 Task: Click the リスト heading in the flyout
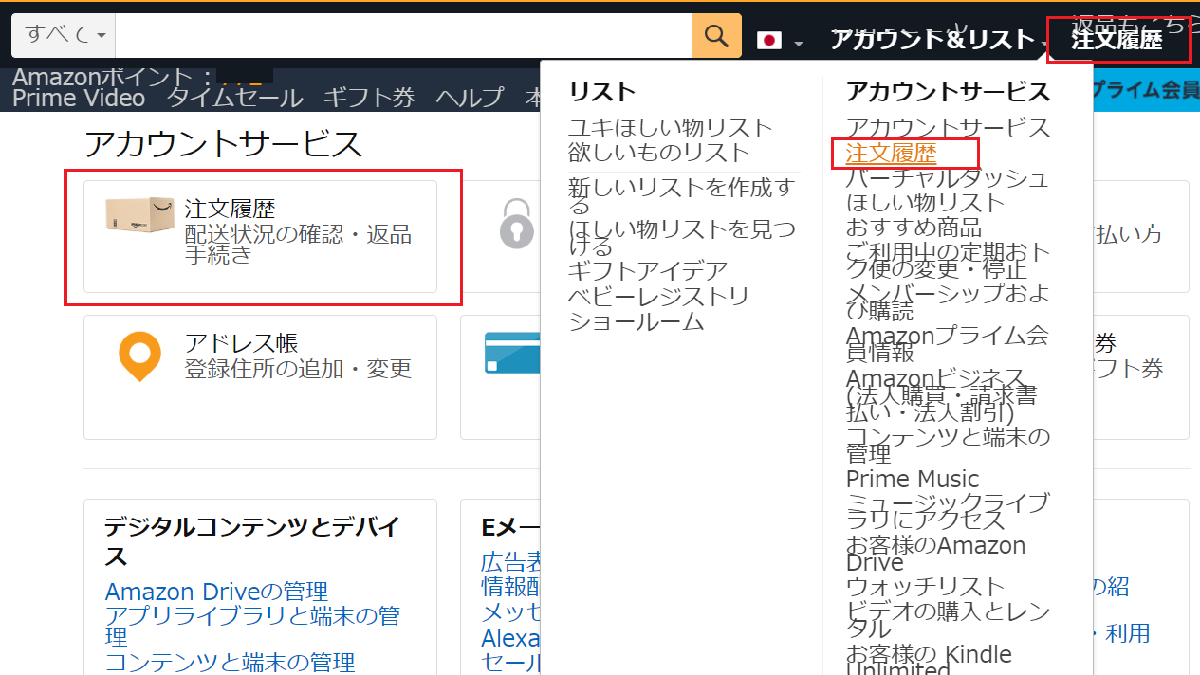click(x=602, y=92)
